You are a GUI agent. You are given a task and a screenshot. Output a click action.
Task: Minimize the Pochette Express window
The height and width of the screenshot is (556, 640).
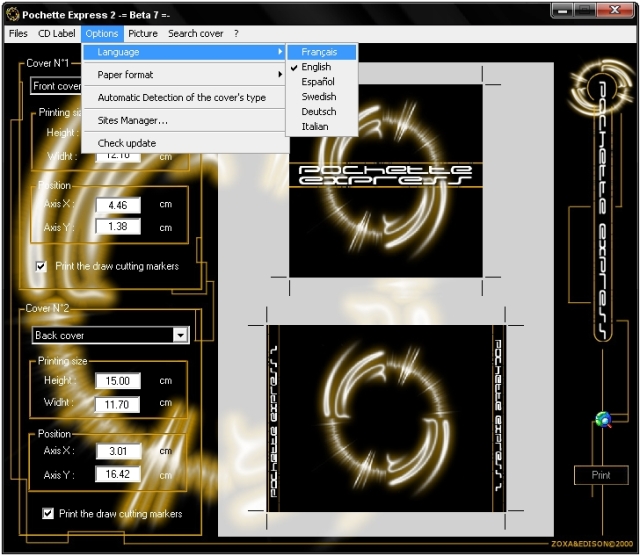(x=562, y=11)
